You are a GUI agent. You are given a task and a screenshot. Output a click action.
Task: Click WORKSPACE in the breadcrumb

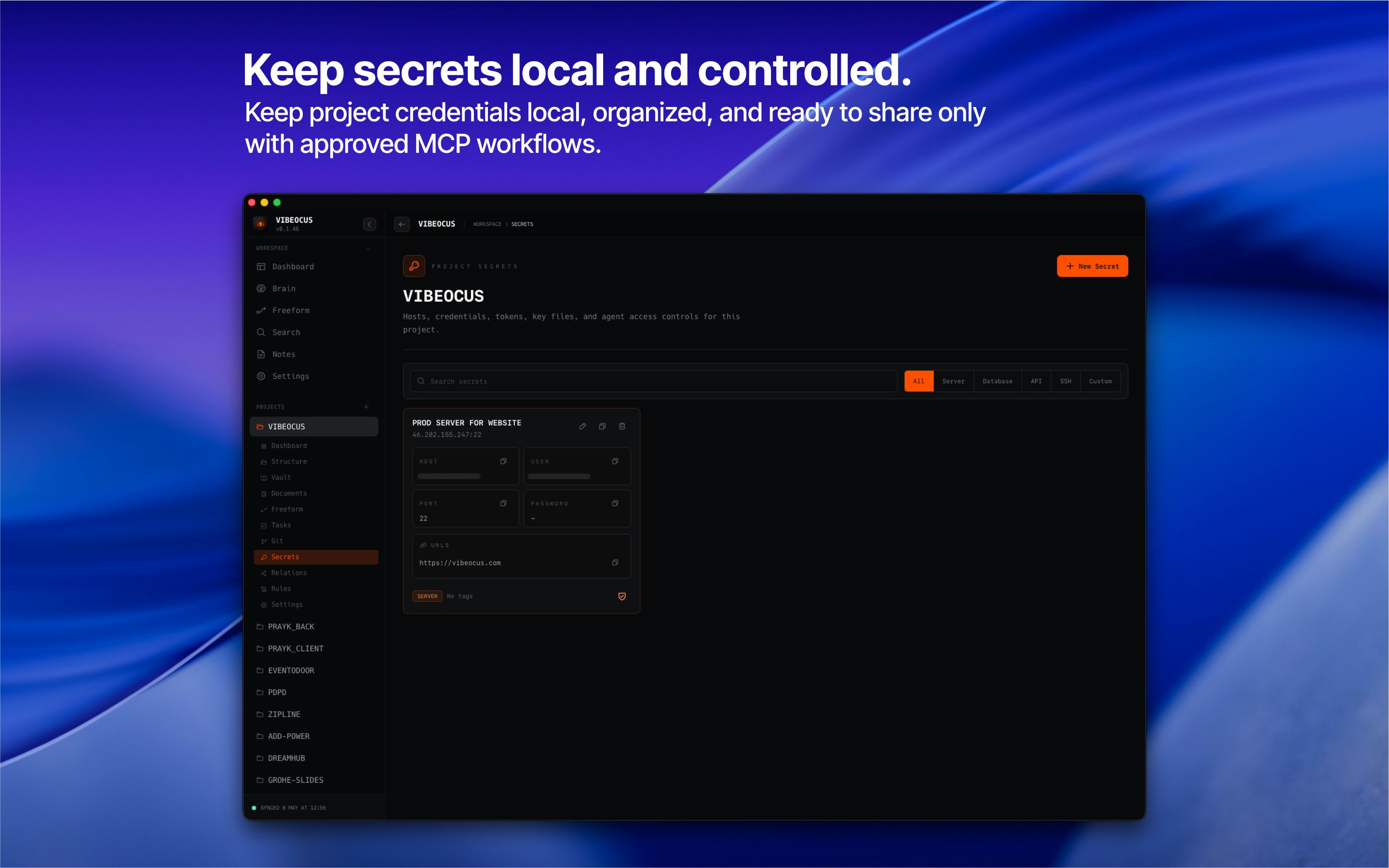coord(487,224)
